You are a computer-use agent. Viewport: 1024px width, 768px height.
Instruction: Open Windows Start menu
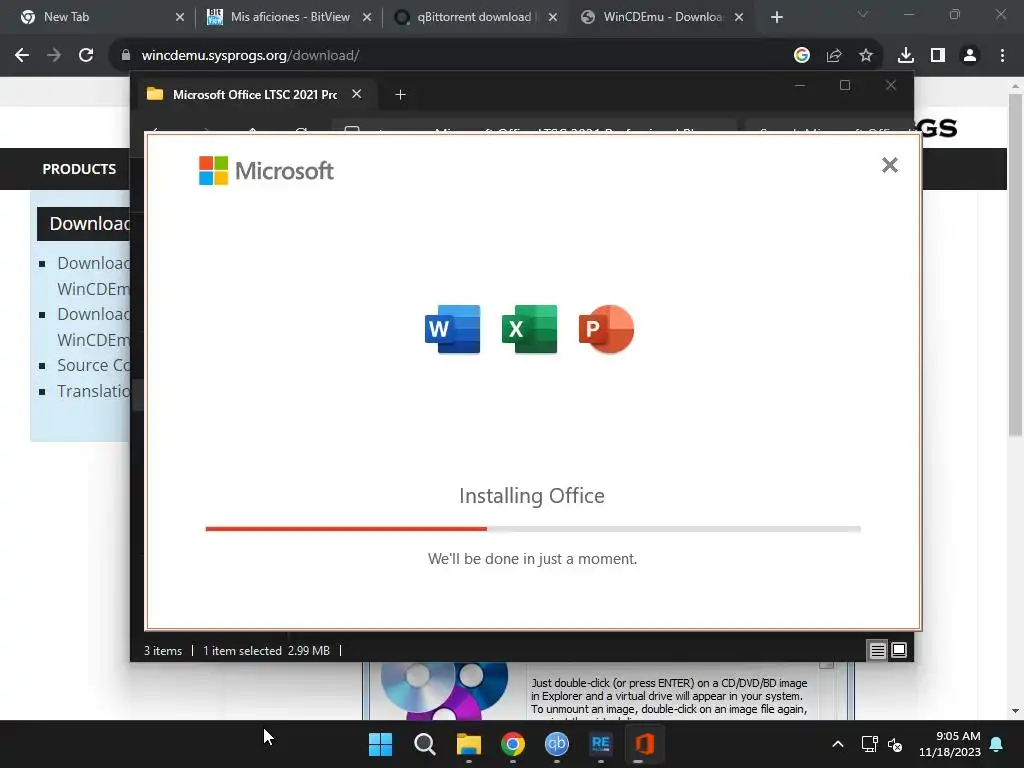coord(380,744)
